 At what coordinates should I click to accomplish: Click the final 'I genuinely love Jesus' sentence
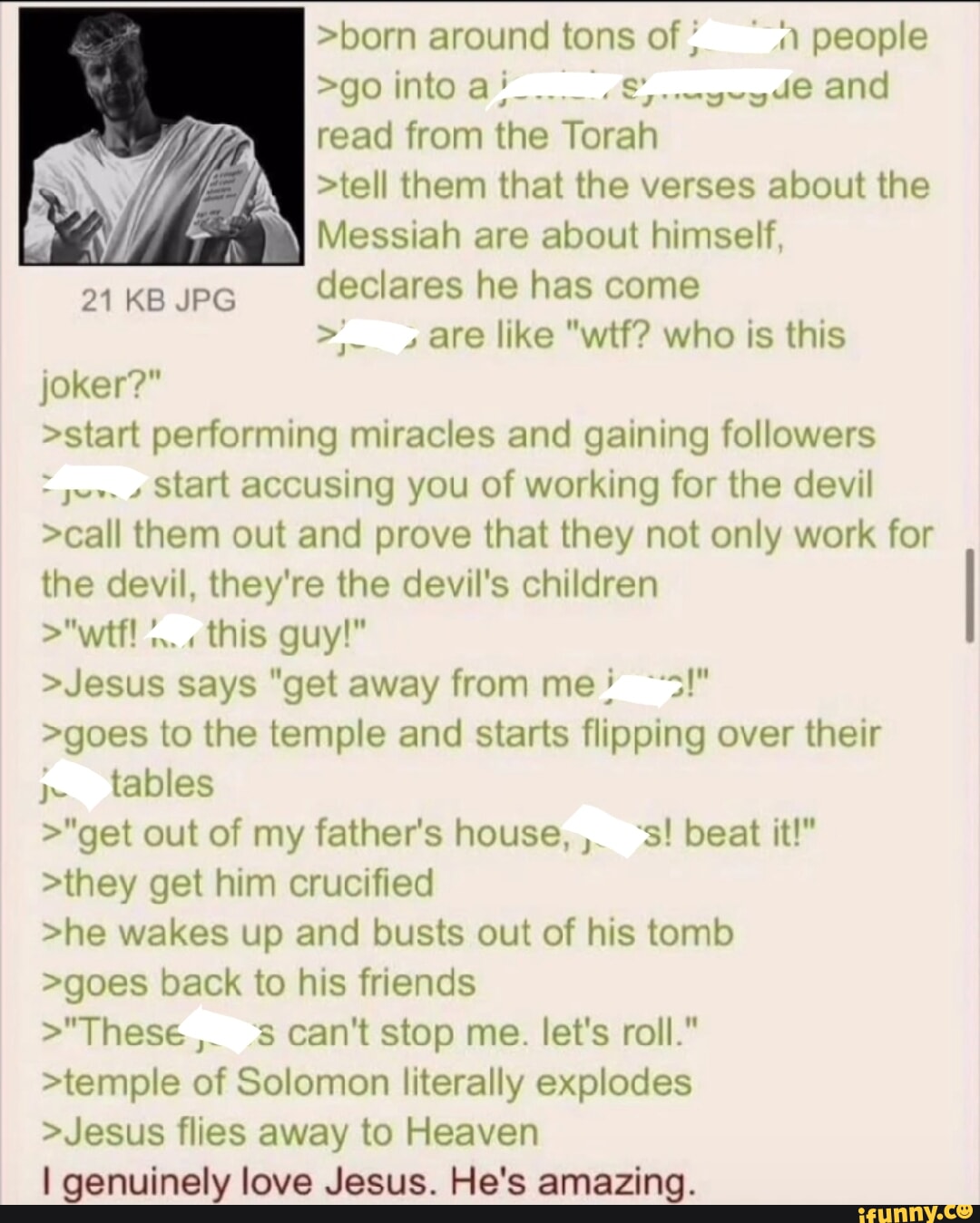click(368, 1183)
